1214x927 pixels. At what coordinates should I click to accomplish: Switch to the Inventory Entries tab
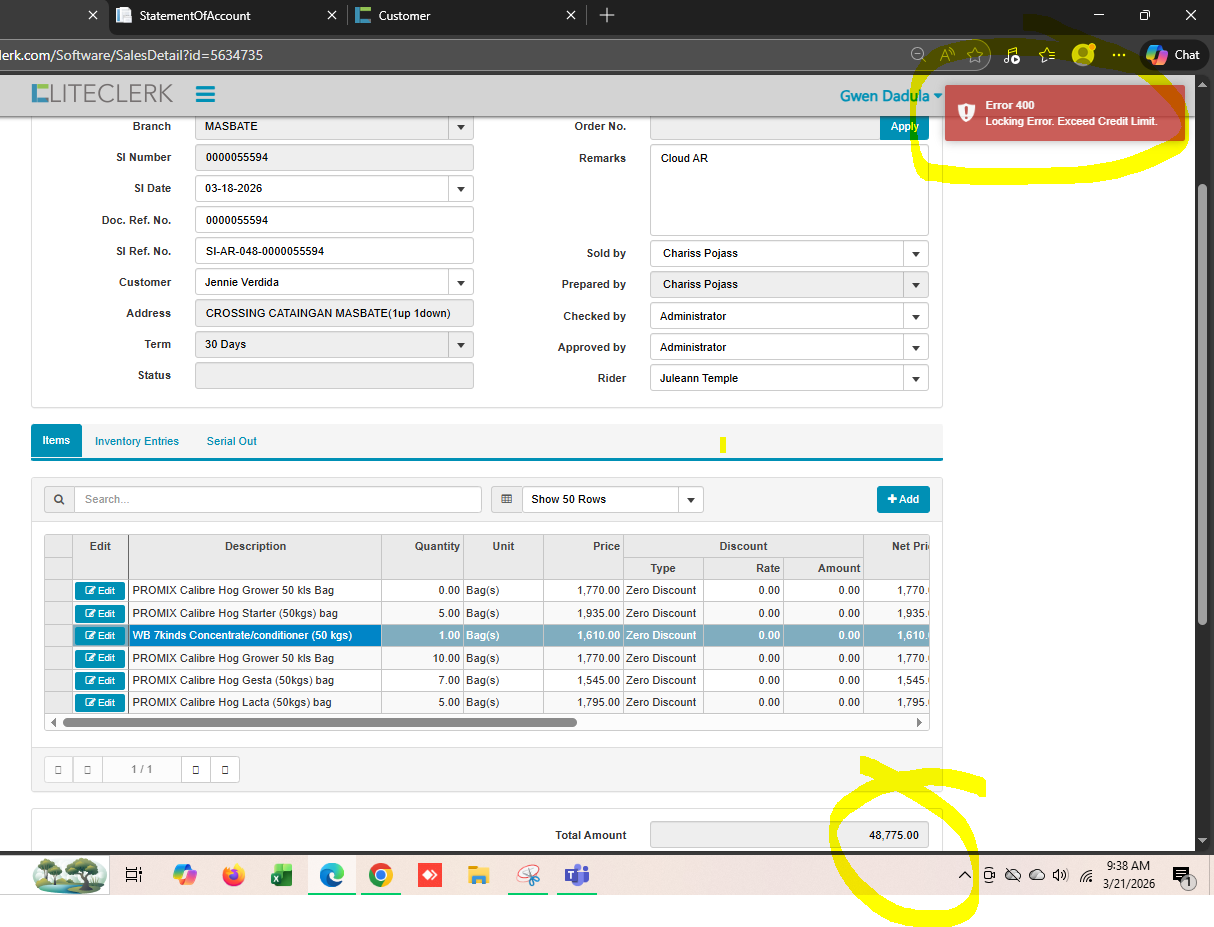[x=137, y=441]
